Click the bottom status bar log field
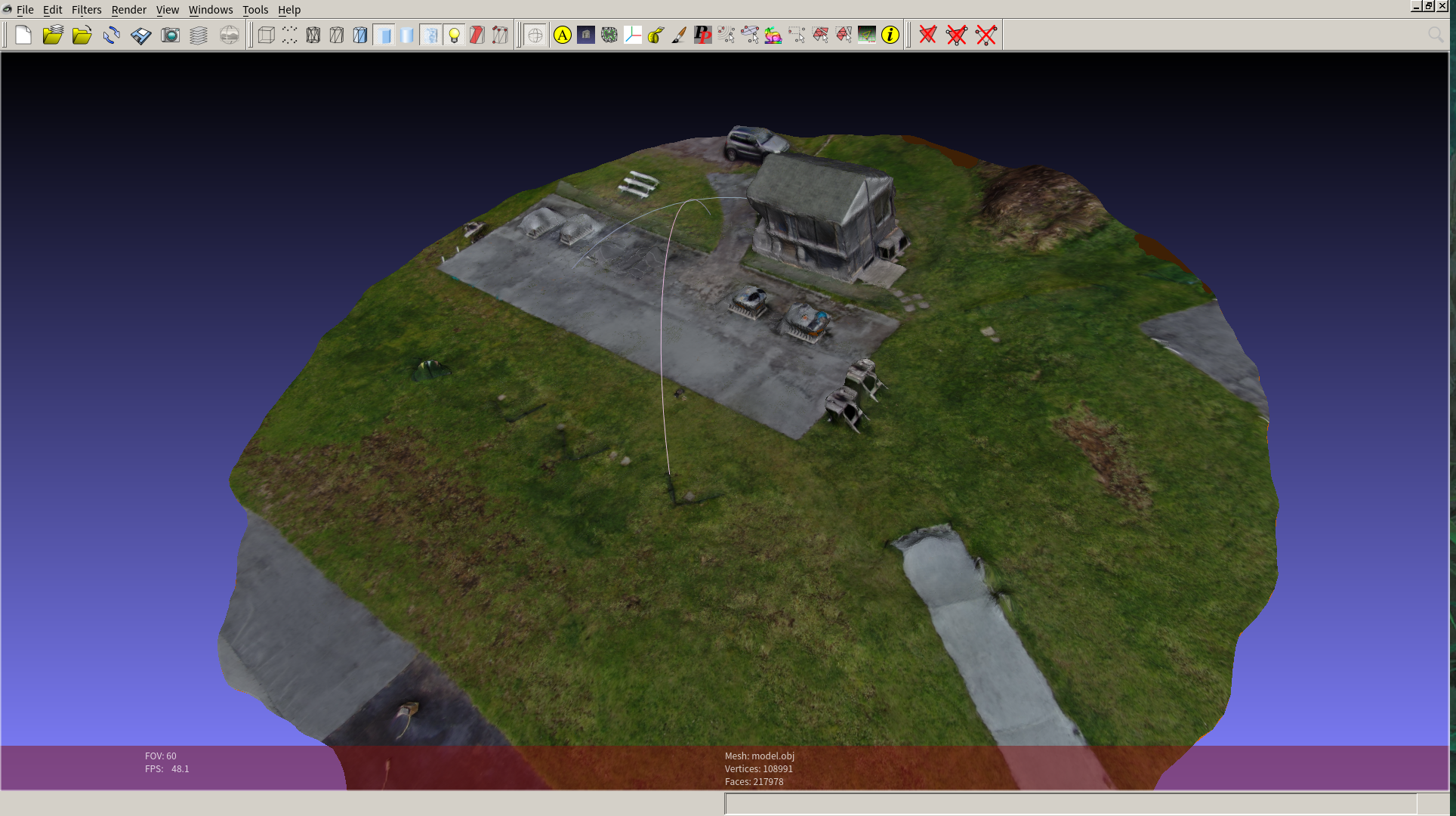This screenshot has width=1456, height=816. pyautogui.click(x=1070, y=803)
